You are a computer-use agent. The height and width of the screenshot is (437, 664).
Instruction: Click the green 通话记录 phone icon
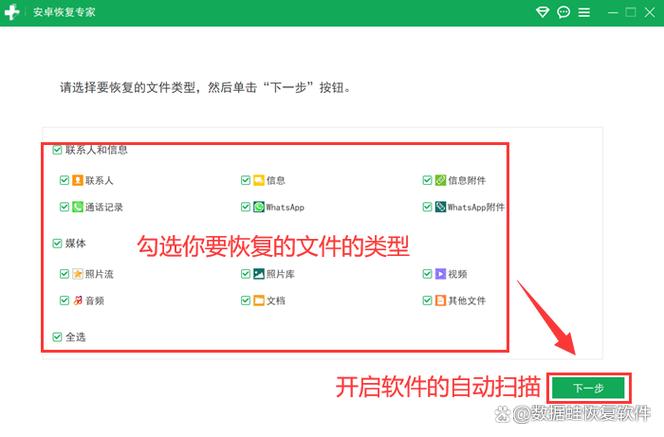point(77,207)
